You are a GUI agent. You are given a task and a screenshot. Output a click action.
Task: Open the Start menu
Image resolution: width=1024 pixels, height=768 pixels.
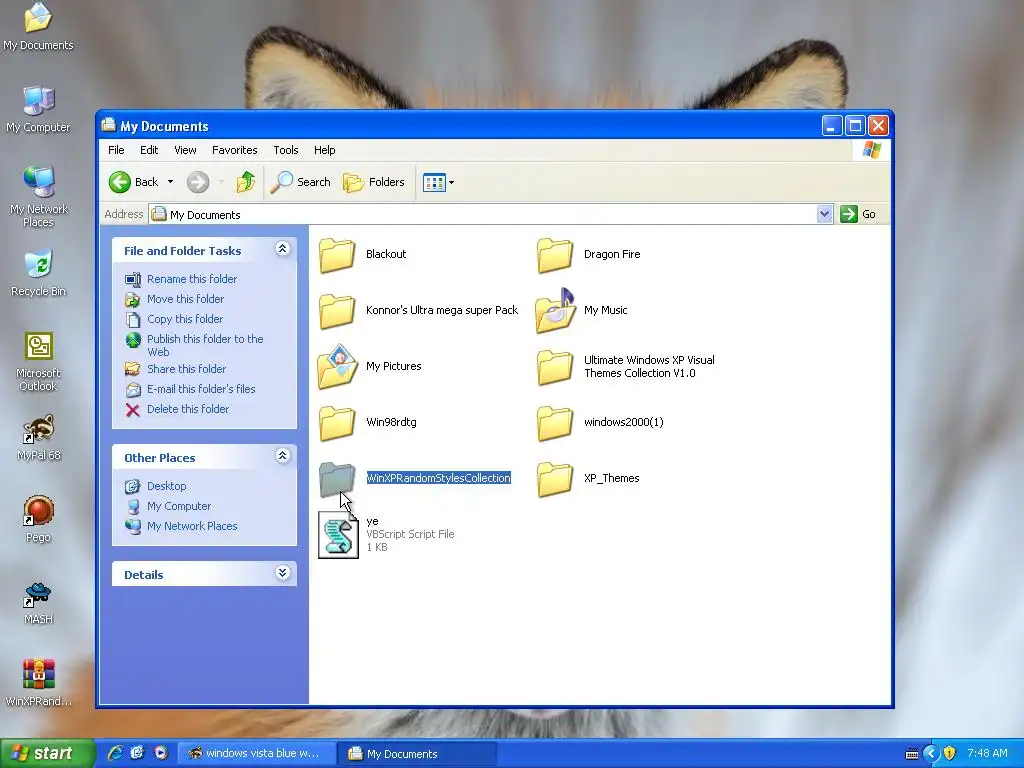pos(46,754)
